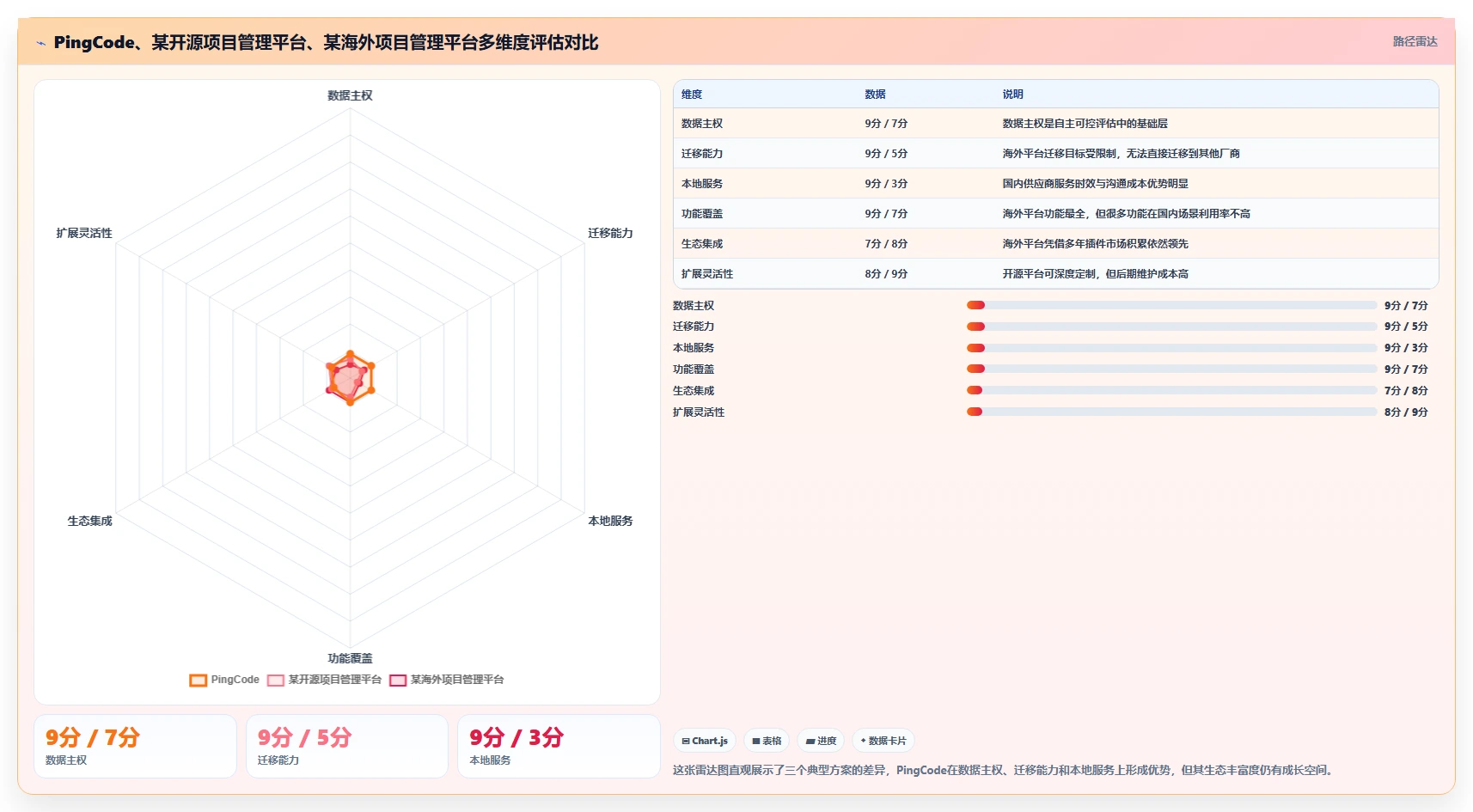Click the 本地服务 radar axis label

610,521
